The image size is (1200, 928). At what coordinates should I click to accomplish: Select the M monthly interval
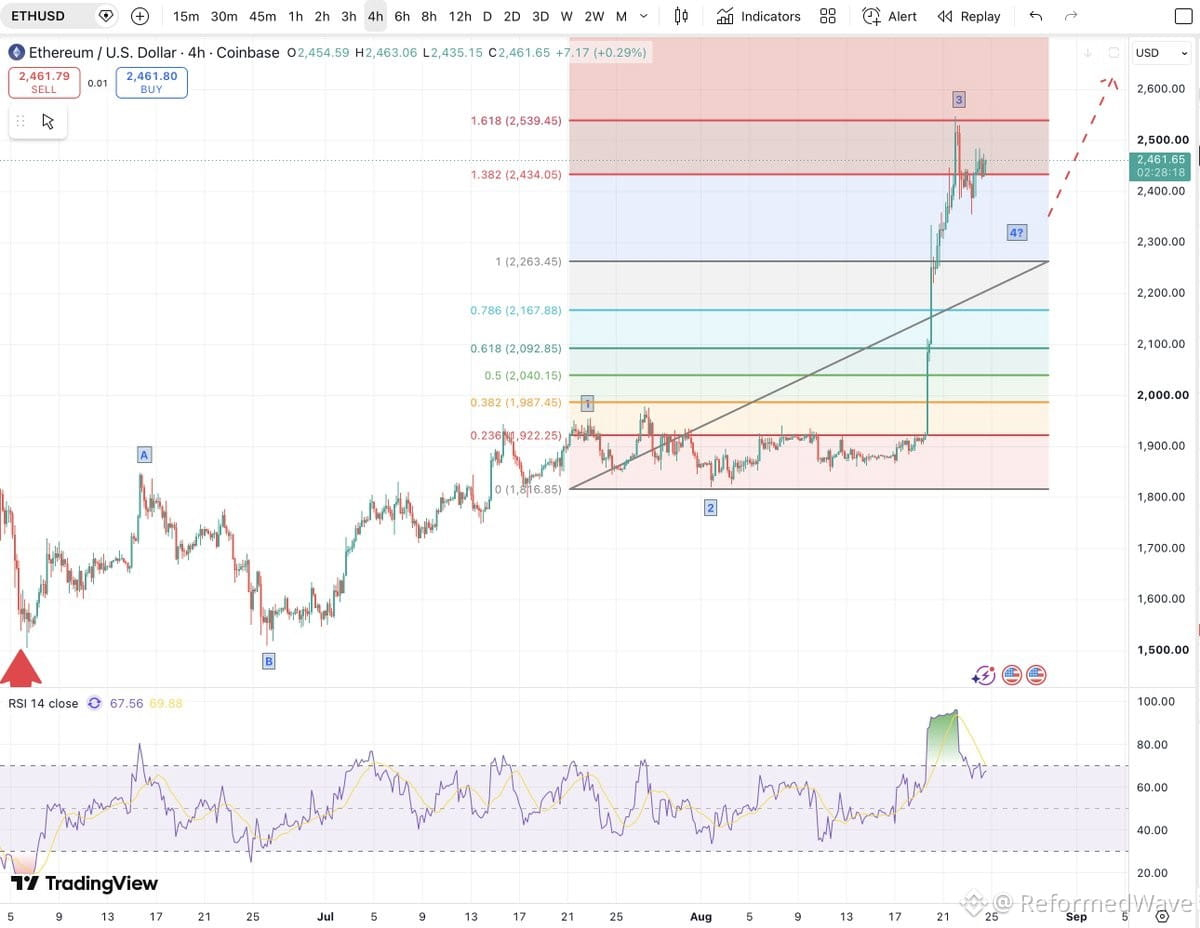point(621,16)
